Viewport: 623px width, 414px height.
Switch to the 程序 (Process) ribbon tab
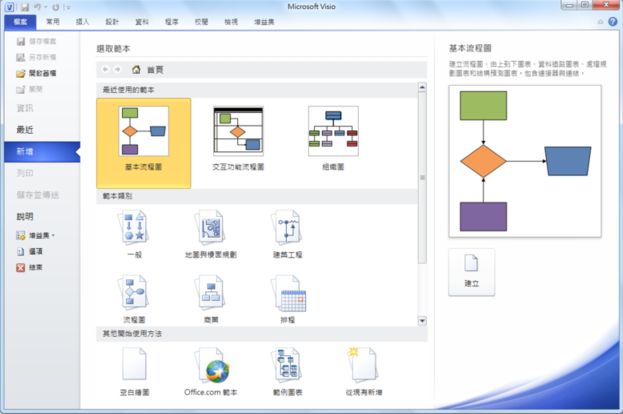172,22
